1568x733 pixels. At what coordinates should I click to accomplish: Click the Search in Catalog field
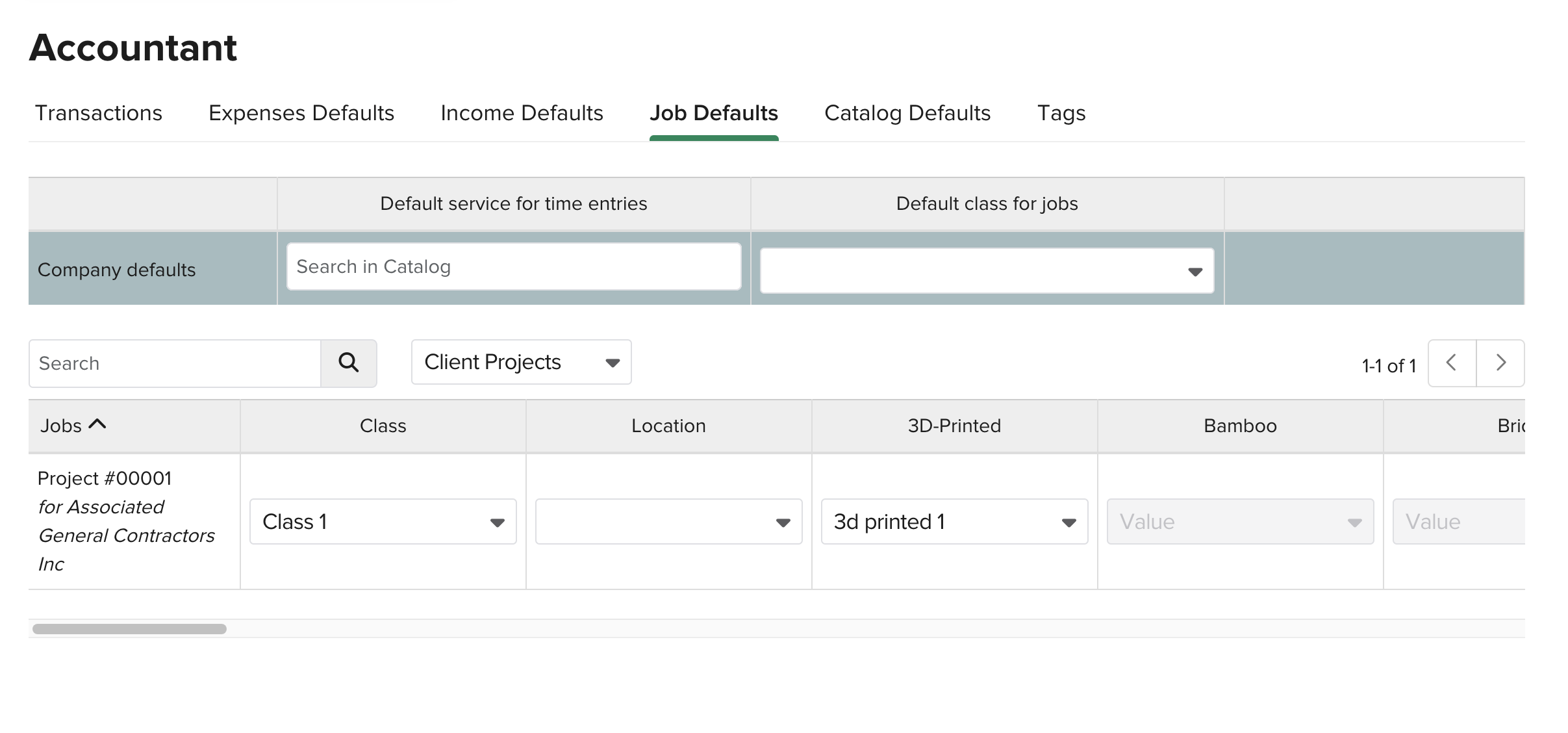(x=513, y=266)
